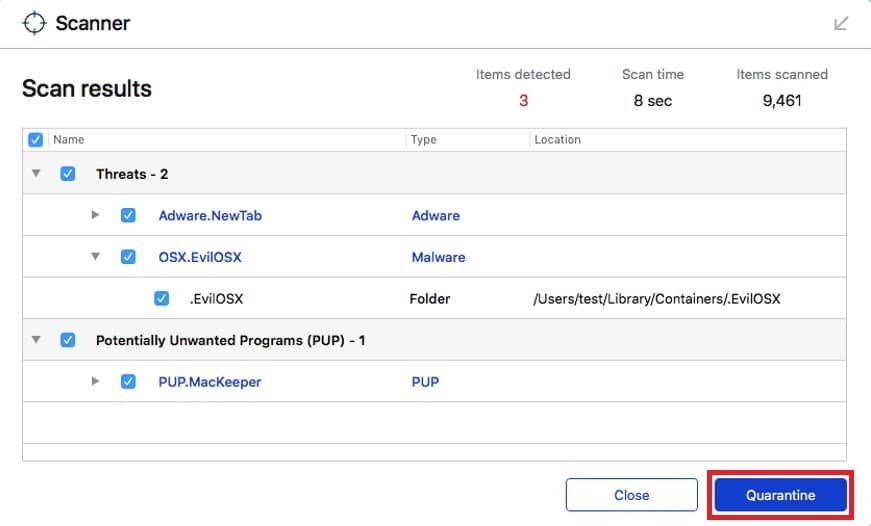Click the scan time value 8 sec
Screen dimensions: 871x526
(653, 101)
